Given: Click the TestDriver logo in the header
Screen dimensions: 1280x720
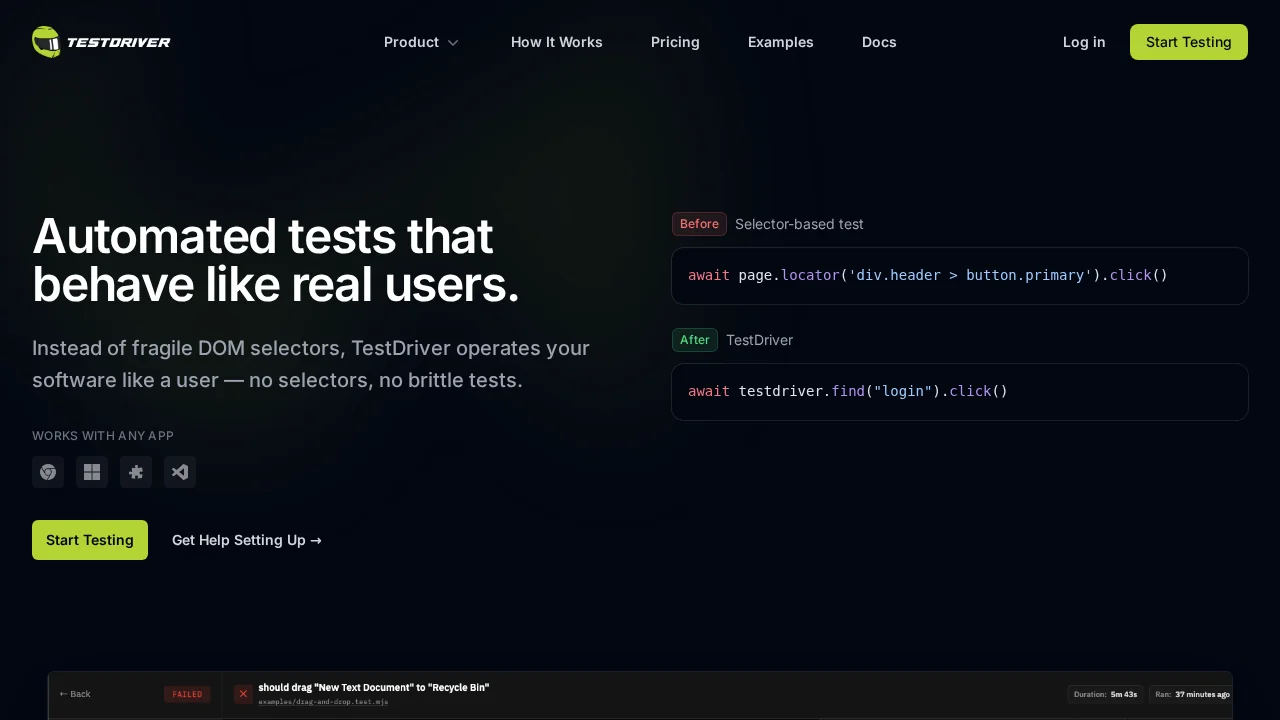Looking at the screenshot, I should (101, 42).
